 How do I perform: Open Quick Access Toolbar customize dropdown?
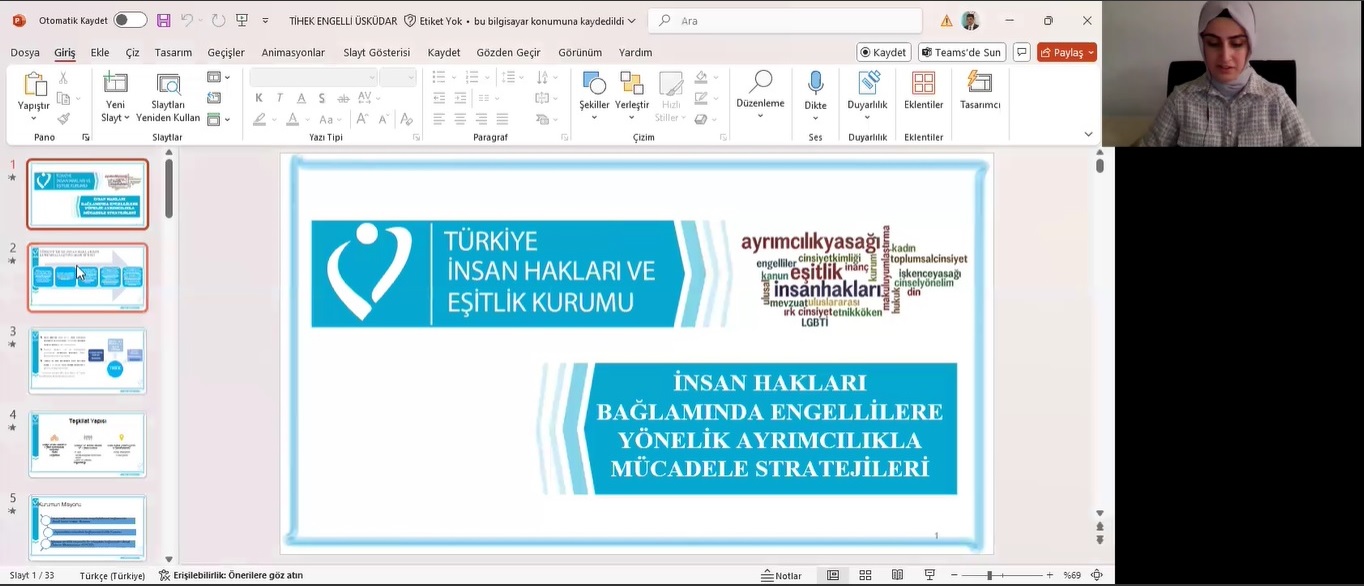click(265, 21)
